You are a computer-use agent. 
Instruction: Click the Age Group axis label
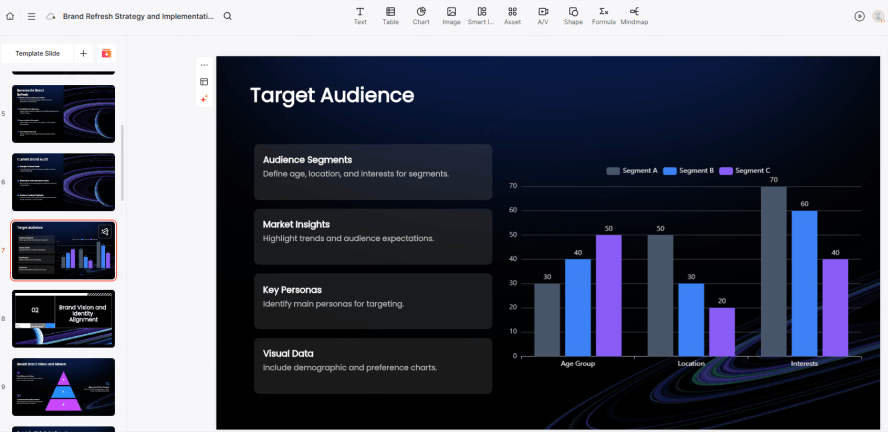578,363
